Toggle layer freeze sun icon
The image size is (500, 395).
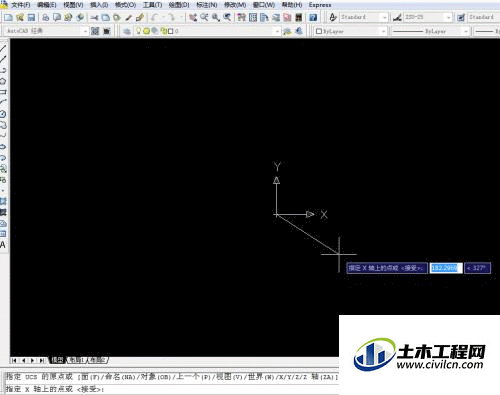(x=146, y=31)
